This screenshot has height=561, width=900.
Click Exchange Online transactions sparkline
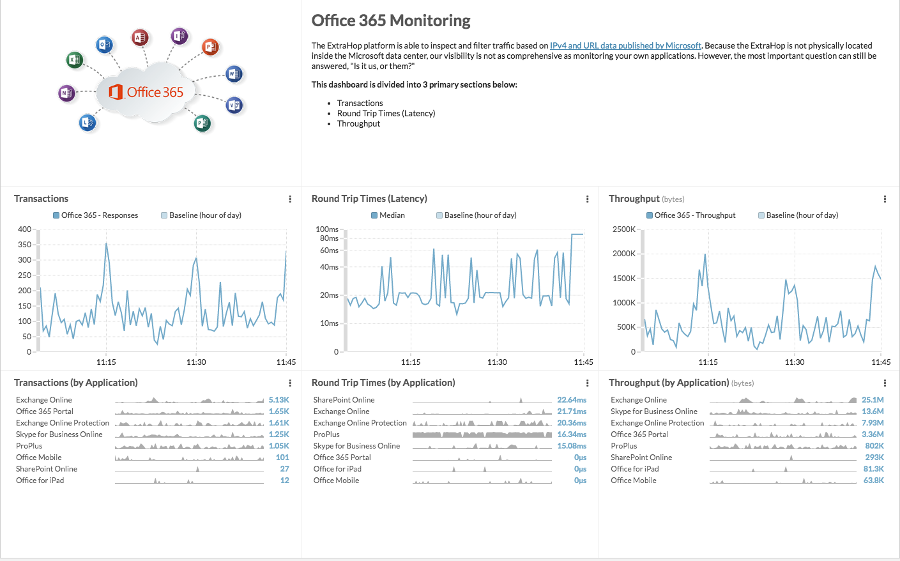(x=189, y=400)
